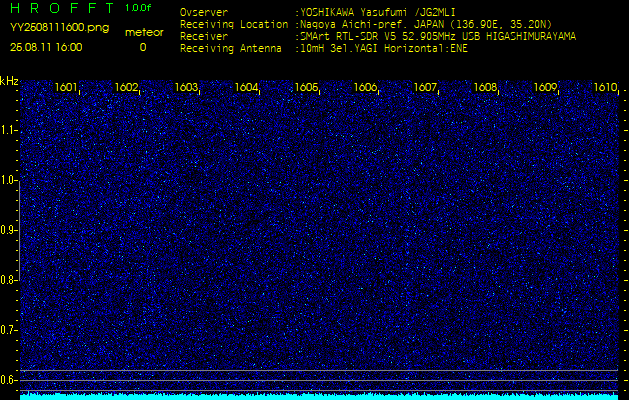Select the version label 1.0.0f
The height and width of the screenshot is (400, 629).
click(138, 8)
